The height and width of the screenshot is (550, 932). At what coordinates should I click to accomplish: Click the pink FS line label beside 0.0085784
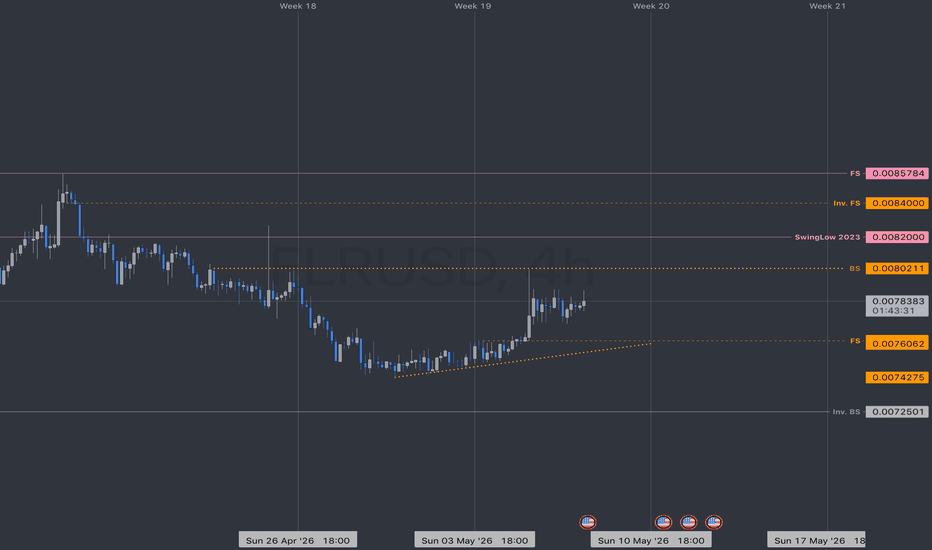coord(855,174)
